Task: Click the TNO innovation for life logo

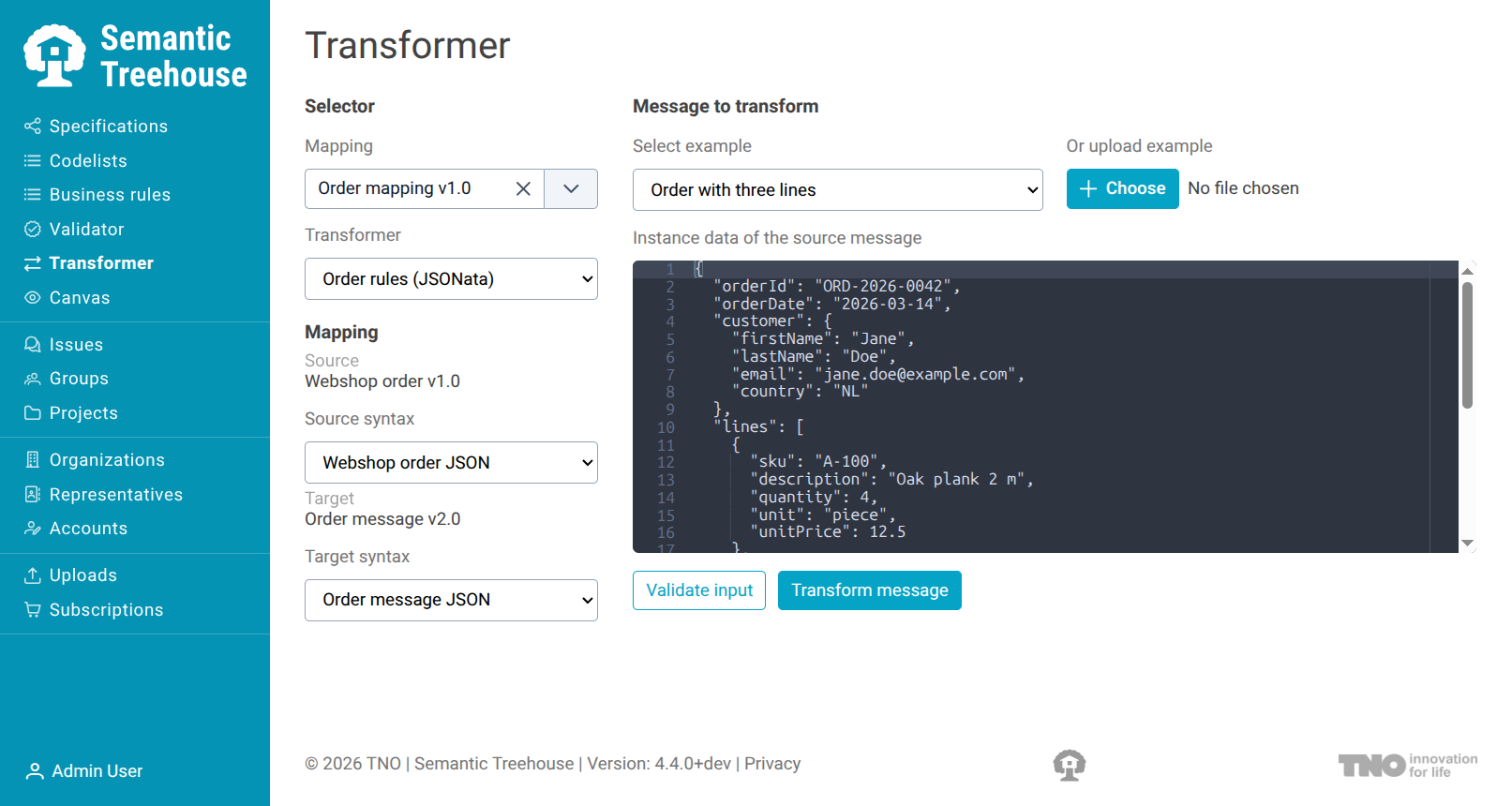Action: click(1408, 765)
